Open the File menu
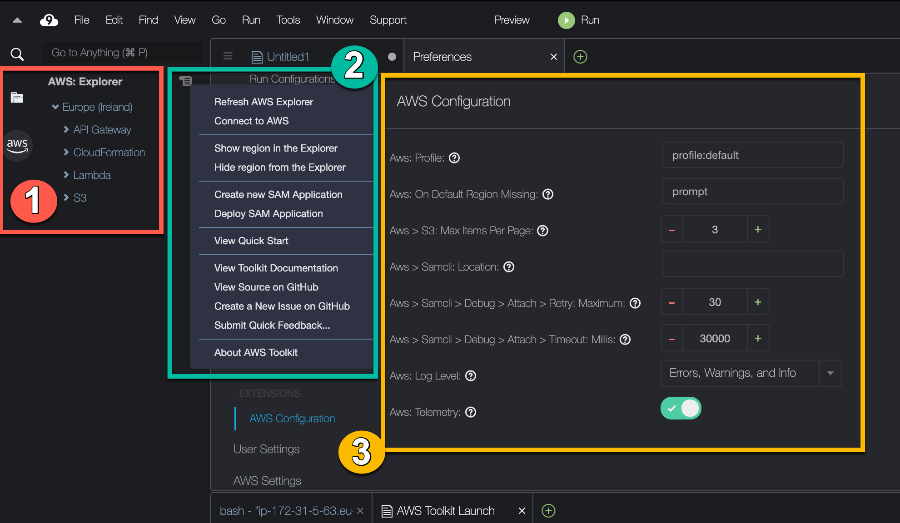The image size is (900, 523). [x=82, y=20]
